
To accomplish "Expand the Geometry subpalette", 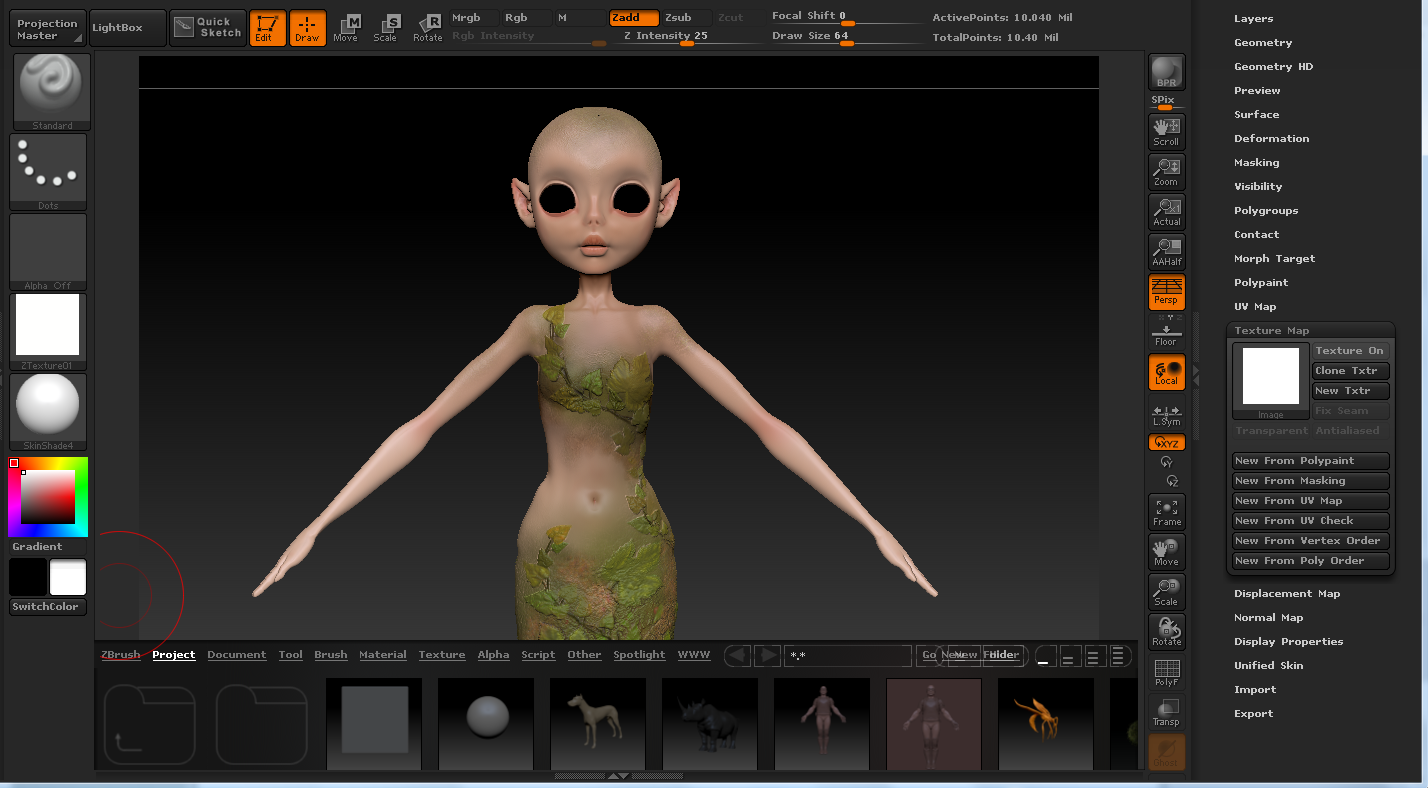I will (x=1262, y=43).
